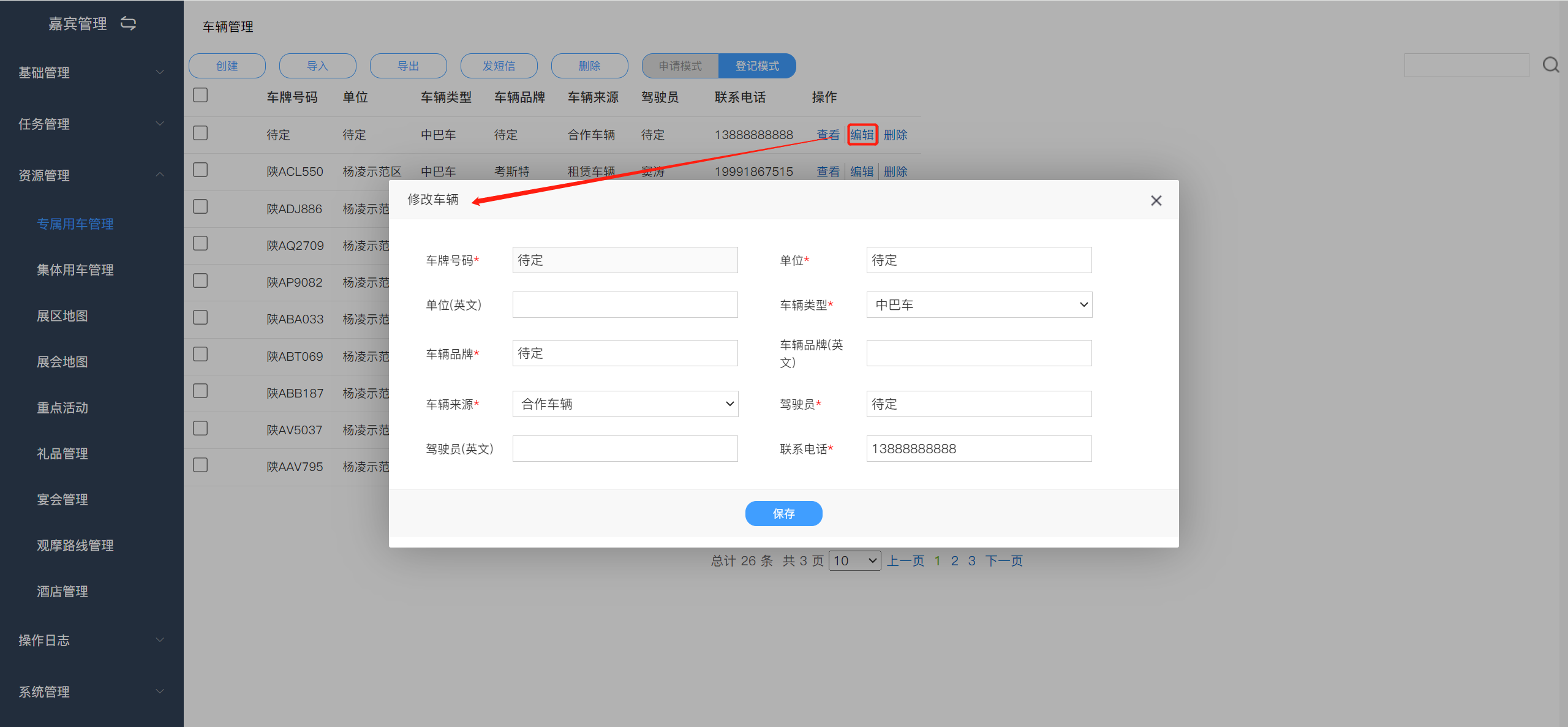Go to page 2 in pagination
This screenshot has width=1568, height=727.
[954, 561]
